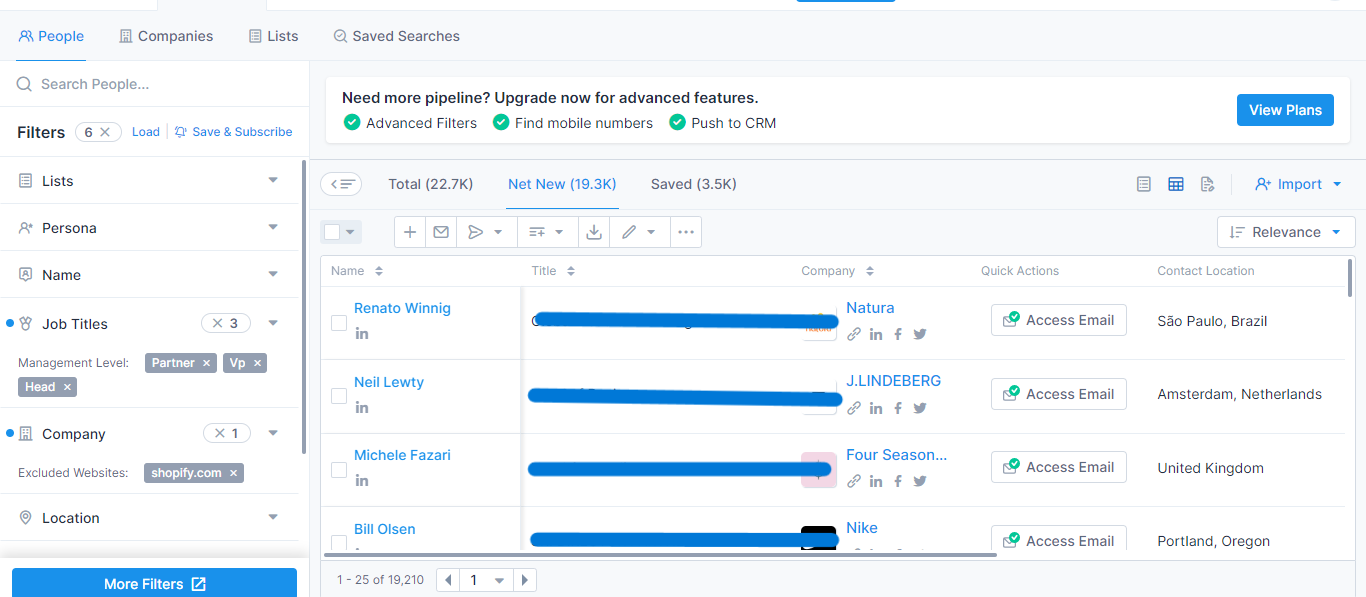Screen dimensions: 1366x597
Task: Open Natura's Facebook icon
Action: tap(898, 334)
